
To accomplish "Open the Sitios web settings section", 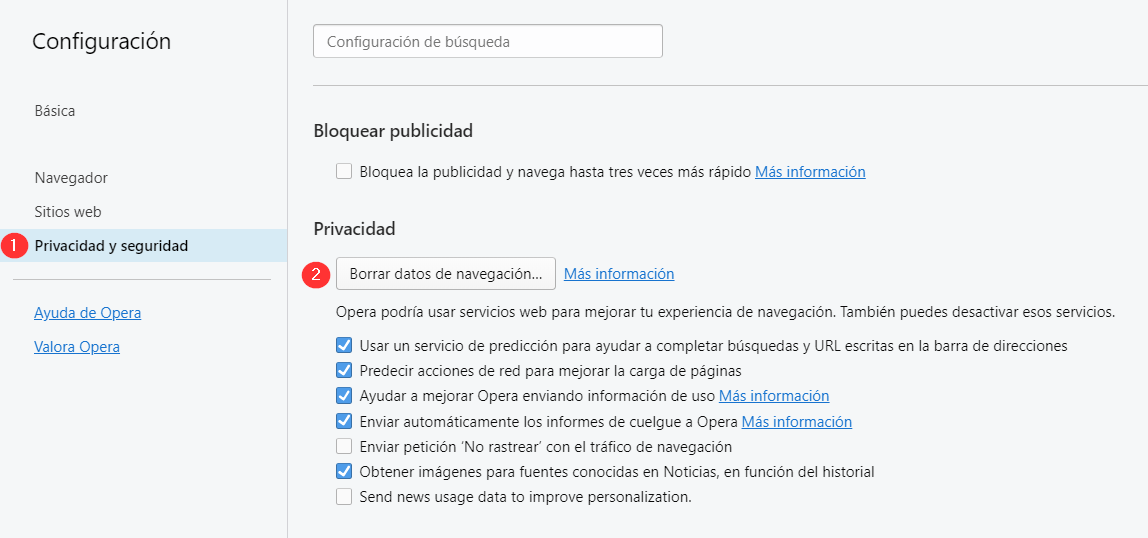I will coord(68,212).
